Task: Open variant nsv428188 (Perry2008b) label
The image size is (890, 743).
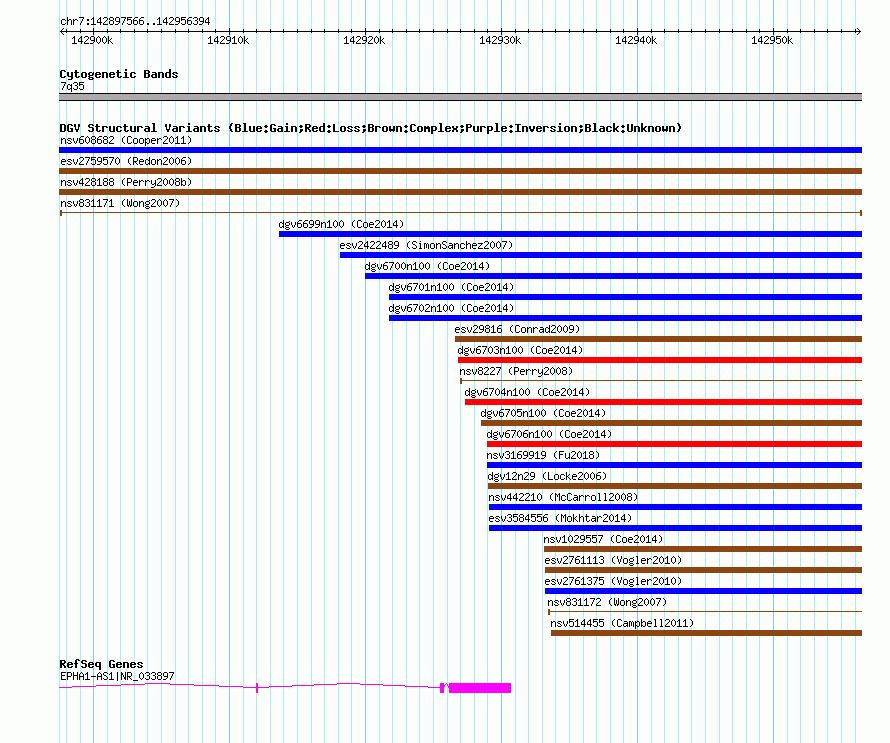Action: (x=126, y=182)
